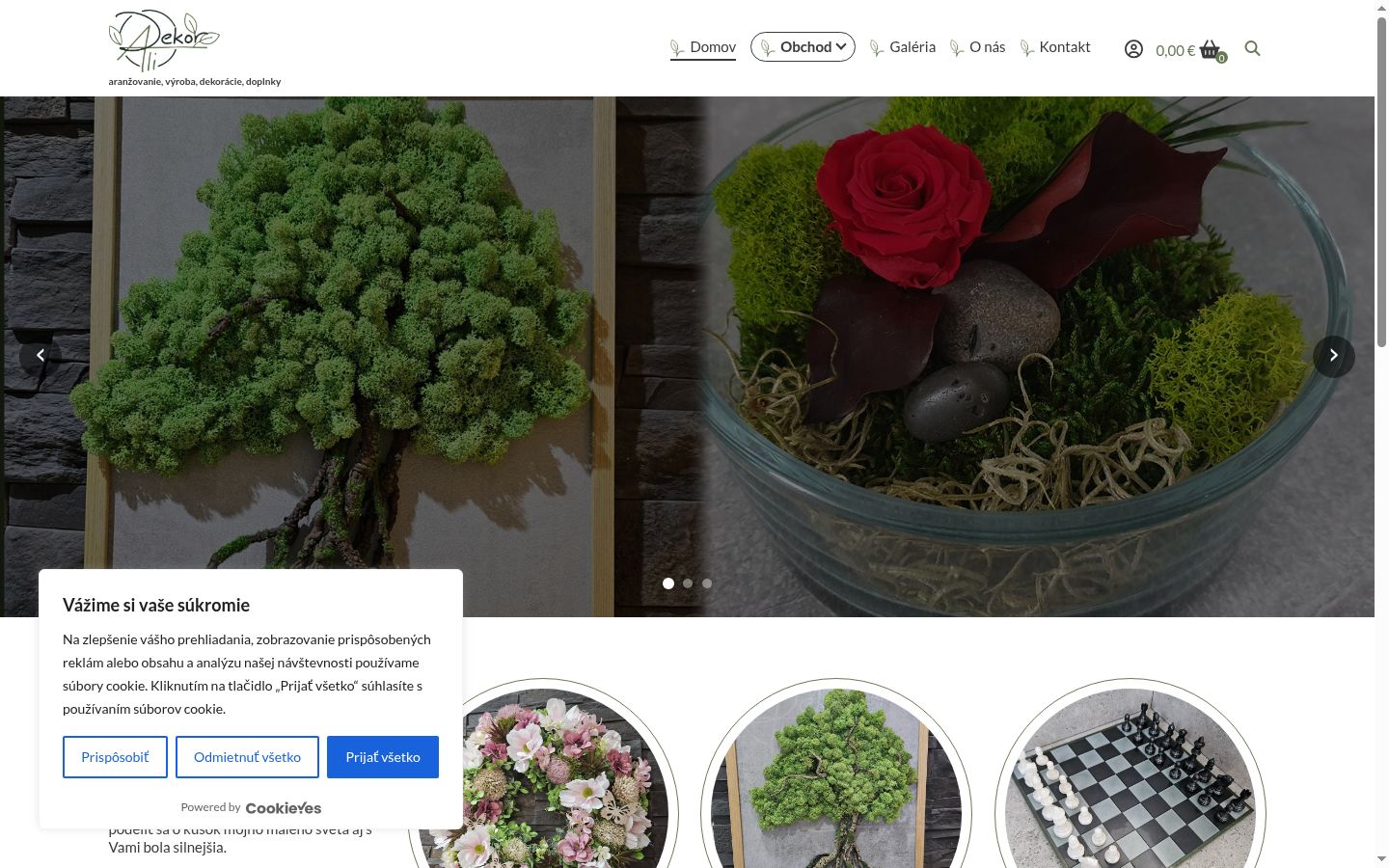1389x868 pixels.
Task: Click Prijať všetko button
Action: pyautogui.click(x=383, y=757)
